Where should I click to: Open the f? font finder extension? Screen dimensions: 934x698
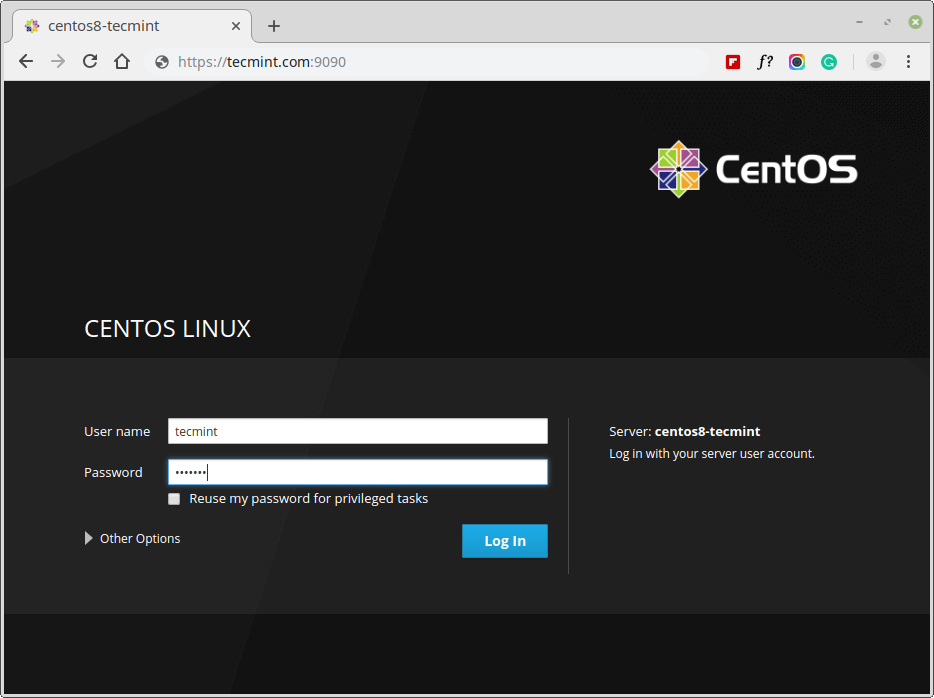click(765, 62)
